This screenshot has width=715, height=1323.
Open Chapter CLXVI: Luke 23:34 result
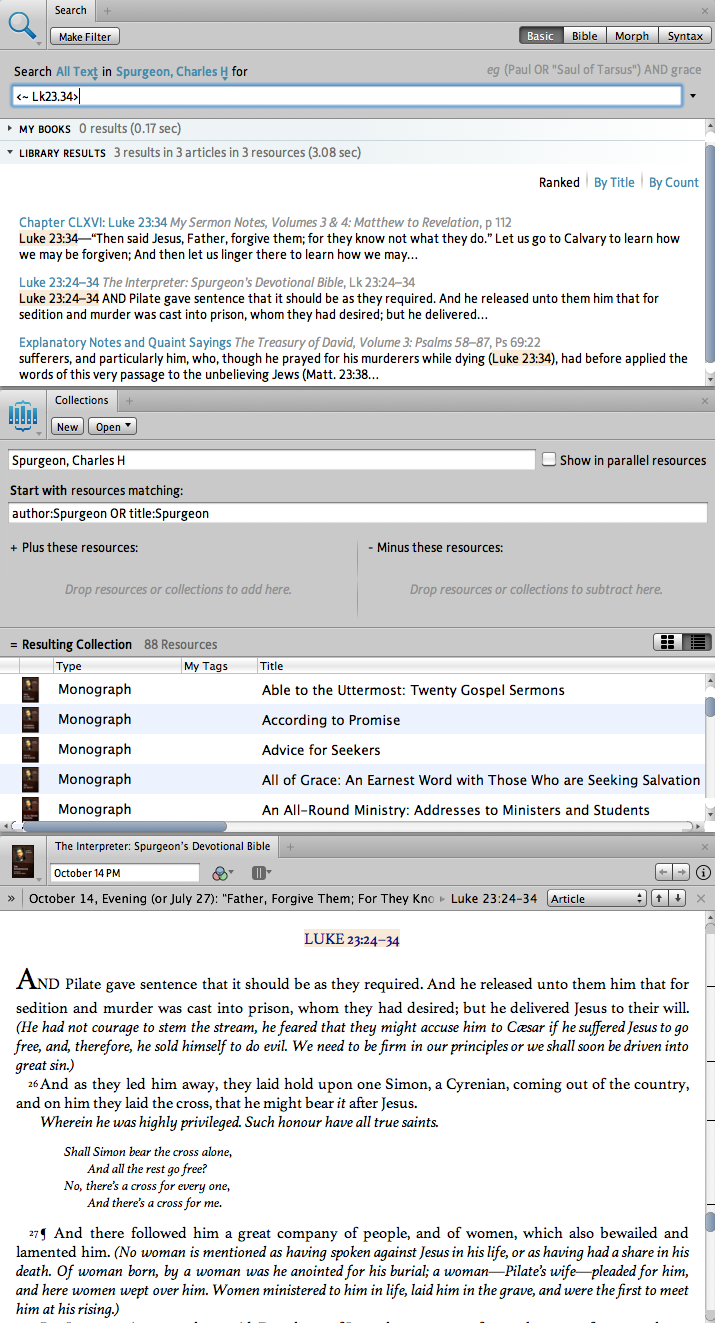coord(93,222)
